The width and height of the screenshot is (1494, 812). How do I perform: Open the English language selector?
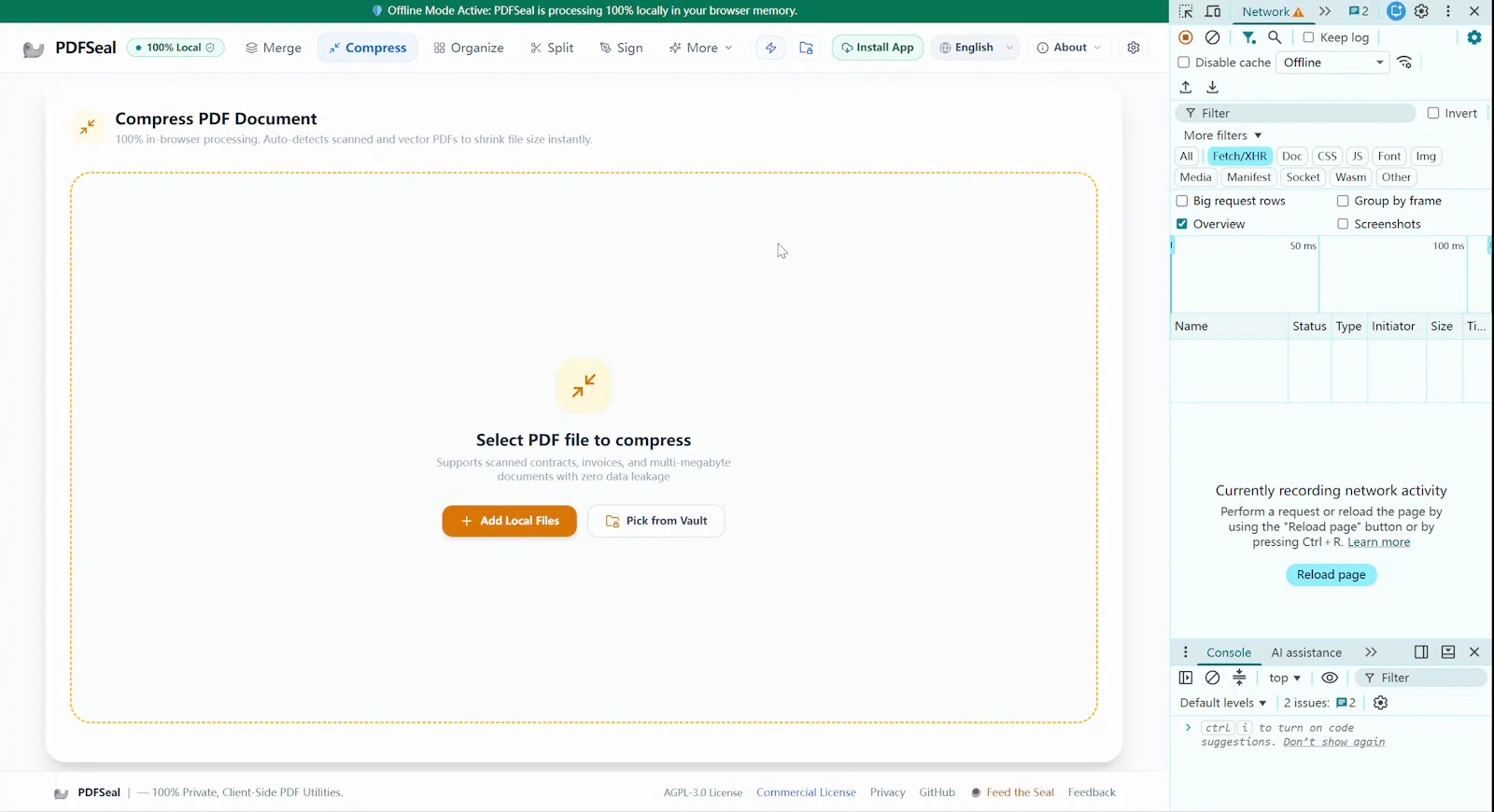click(975, 48)
